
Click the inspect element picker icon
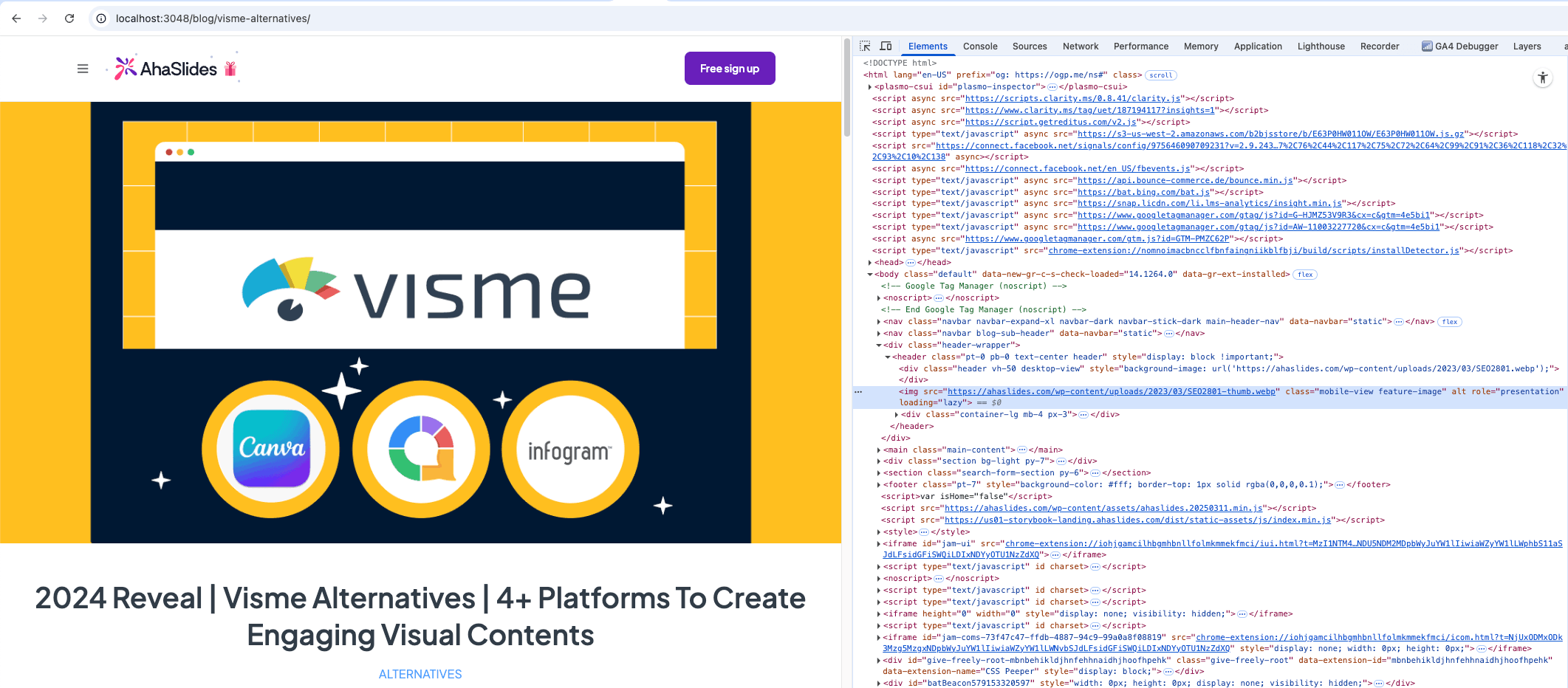(x=865, y=46)
